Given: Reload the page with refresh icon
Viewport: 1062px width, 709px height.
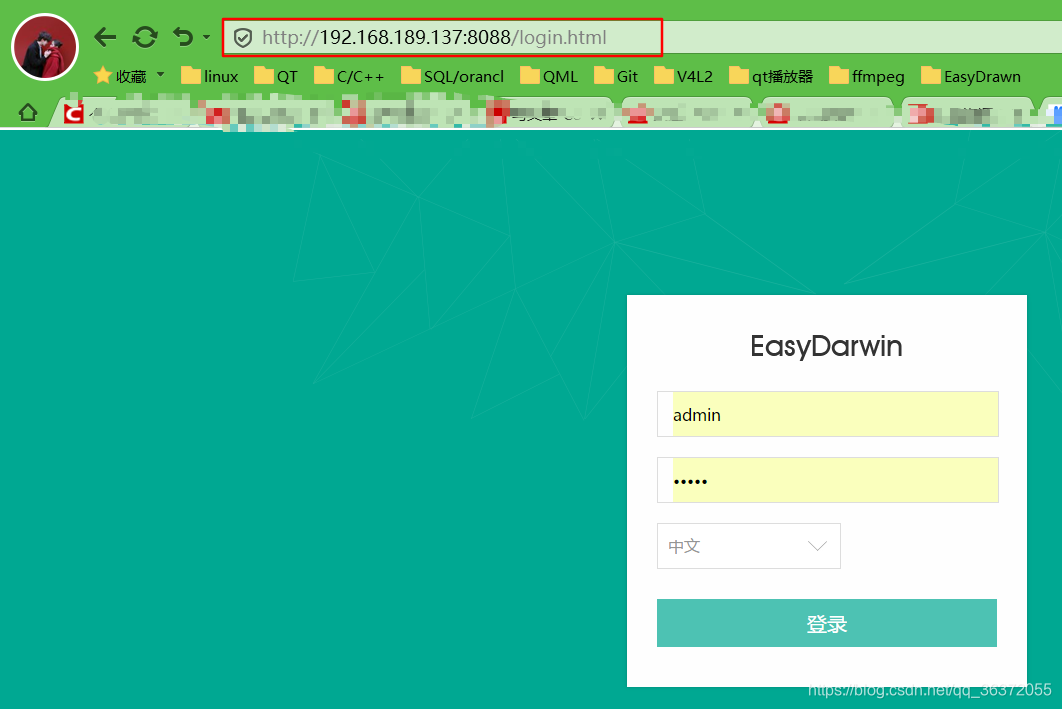Looking at the screenshot, I should coord(144,37).
